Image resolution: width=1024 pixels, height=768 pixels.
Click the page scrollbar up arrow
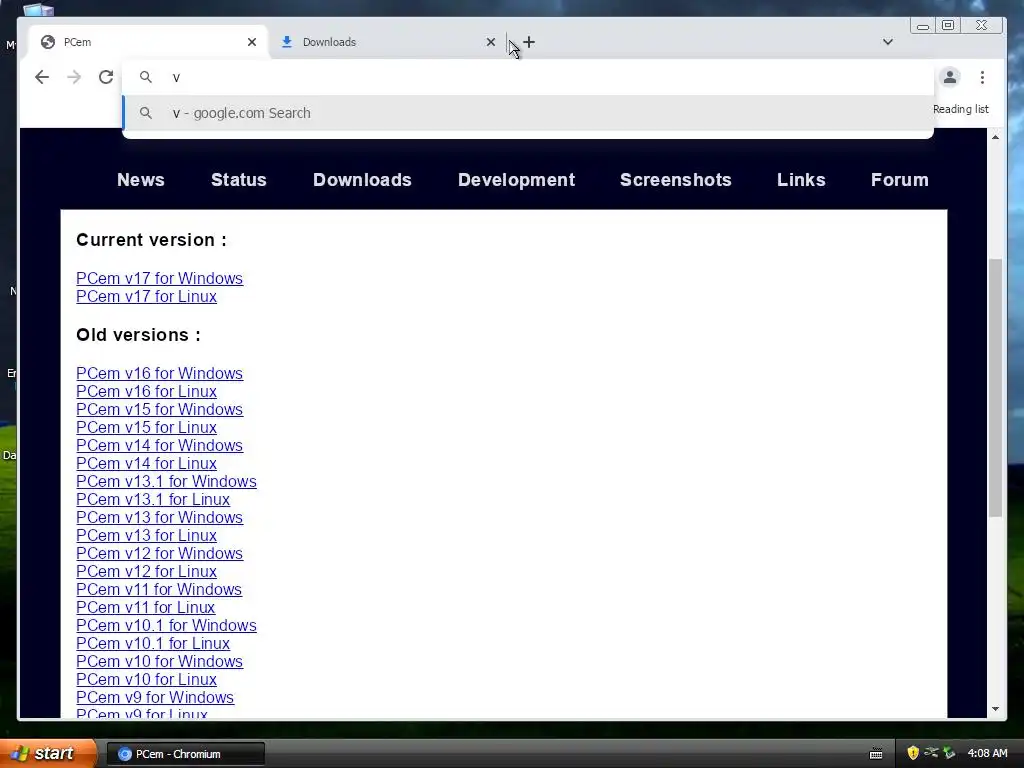click(x=995, y=136)
